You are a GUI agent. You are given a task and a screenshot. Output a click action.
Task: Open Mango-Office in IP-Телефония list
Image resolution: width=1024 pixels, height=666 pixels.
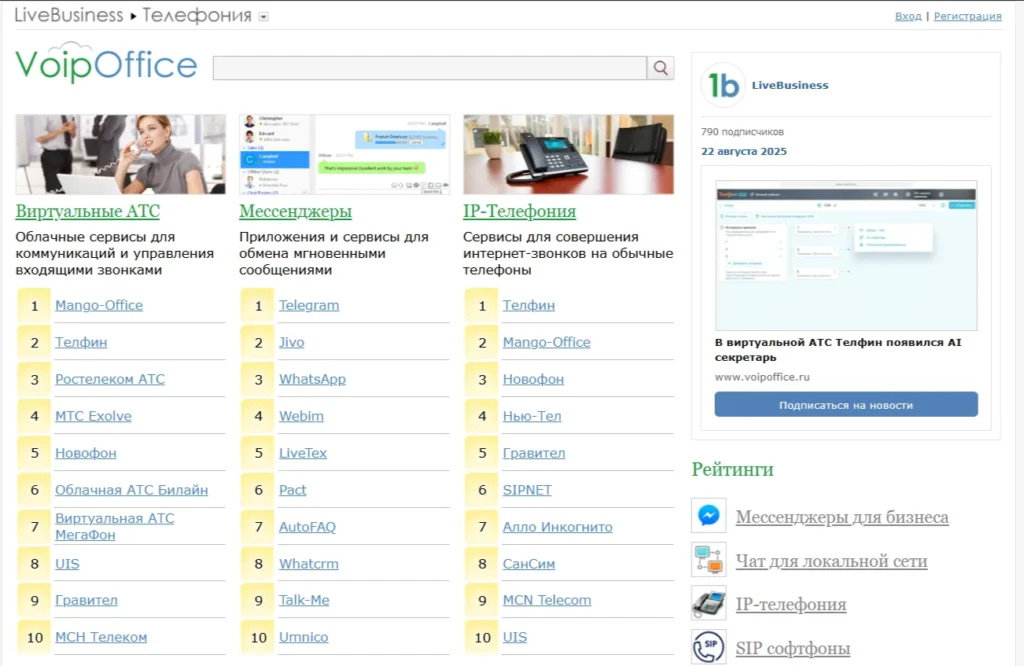pos(546,342)
